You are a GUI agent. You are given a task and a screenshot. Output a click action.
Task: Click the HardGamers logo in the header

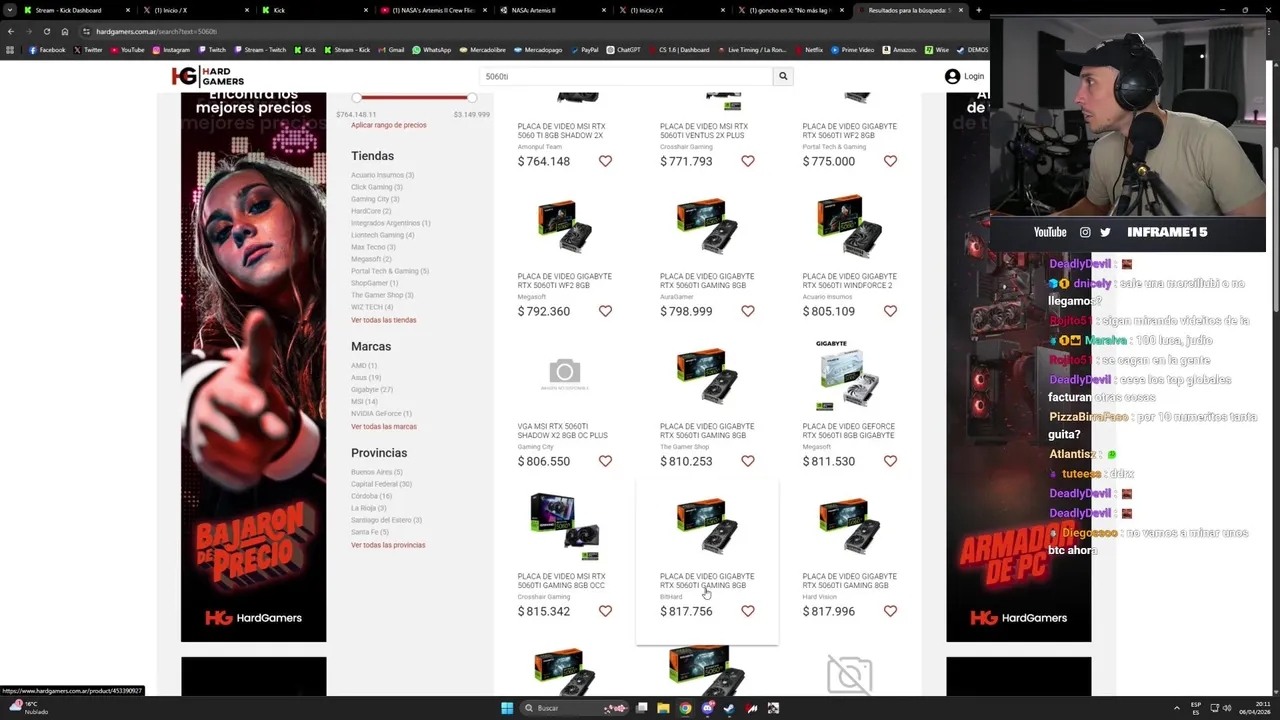coord(207,76)
